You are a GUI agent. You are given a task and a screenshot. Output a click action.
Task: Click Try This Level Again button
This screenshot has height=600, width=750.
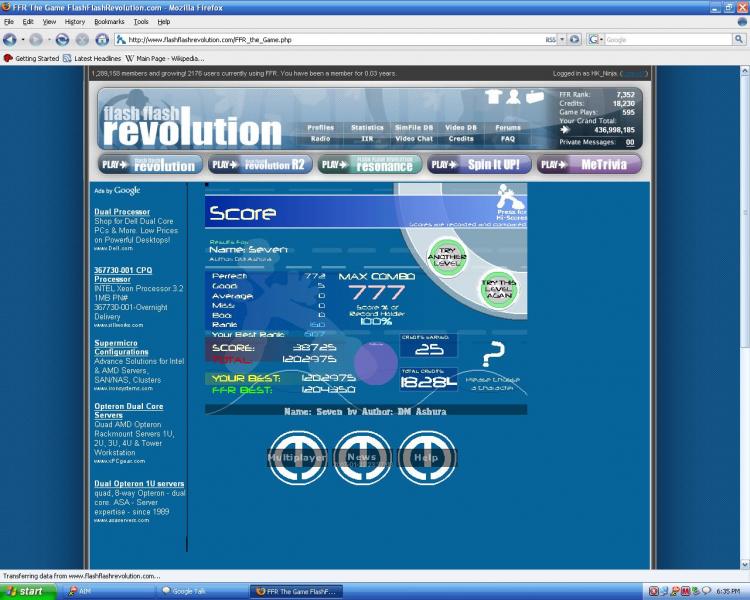pos(499,288)
